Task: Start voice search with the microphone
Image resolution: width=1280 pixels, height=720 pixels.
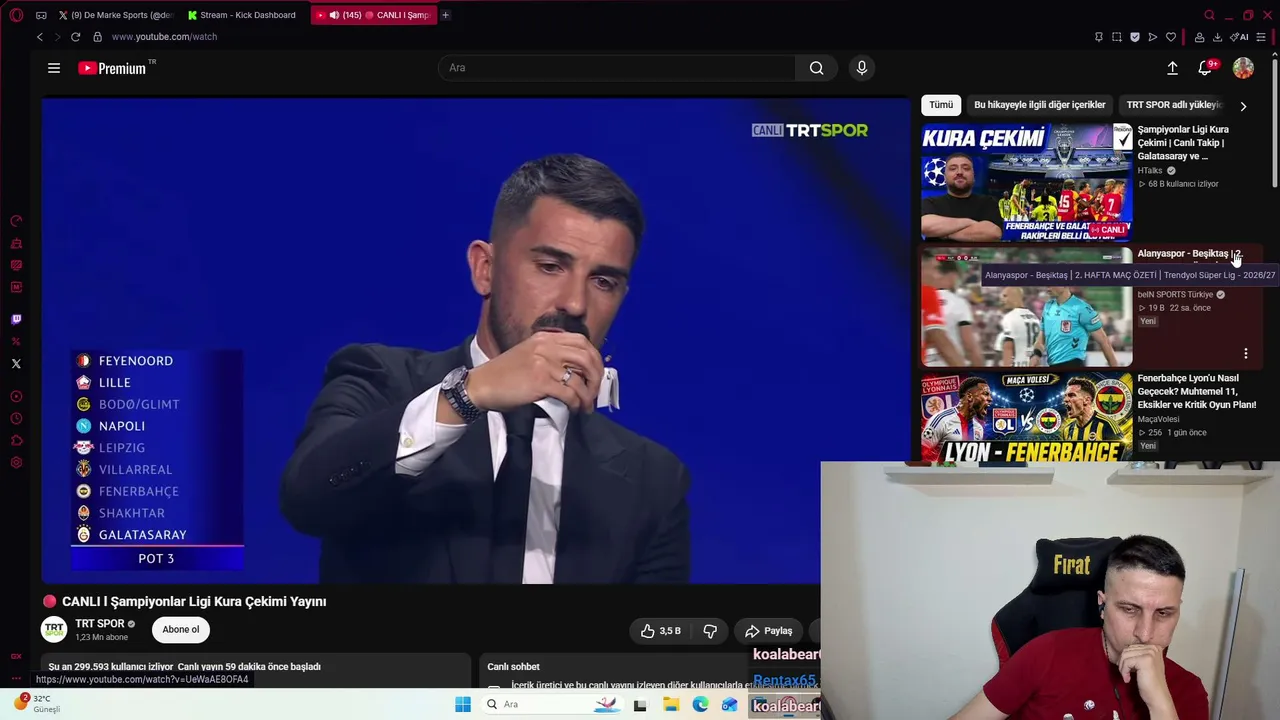Action: 862,68
